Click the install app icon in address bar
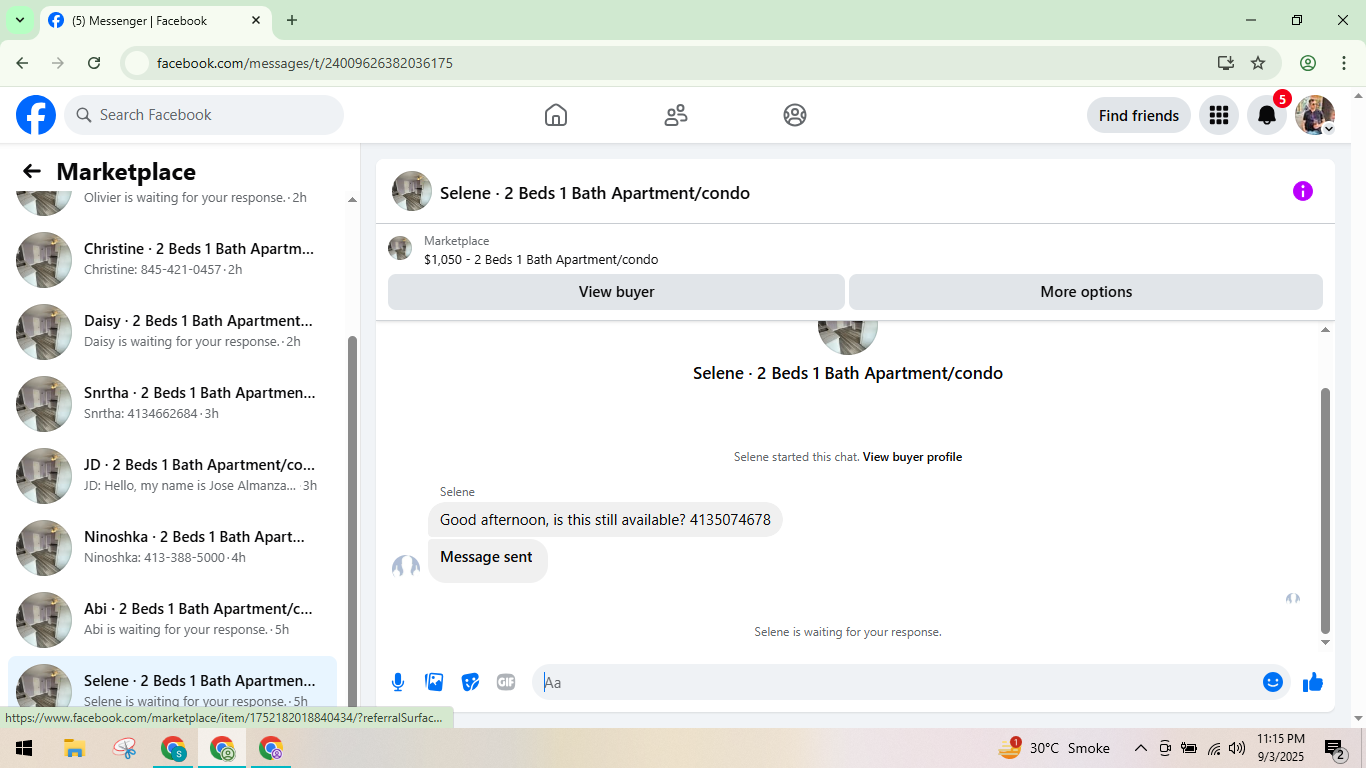1366x768 pixels. point(1226,63)
